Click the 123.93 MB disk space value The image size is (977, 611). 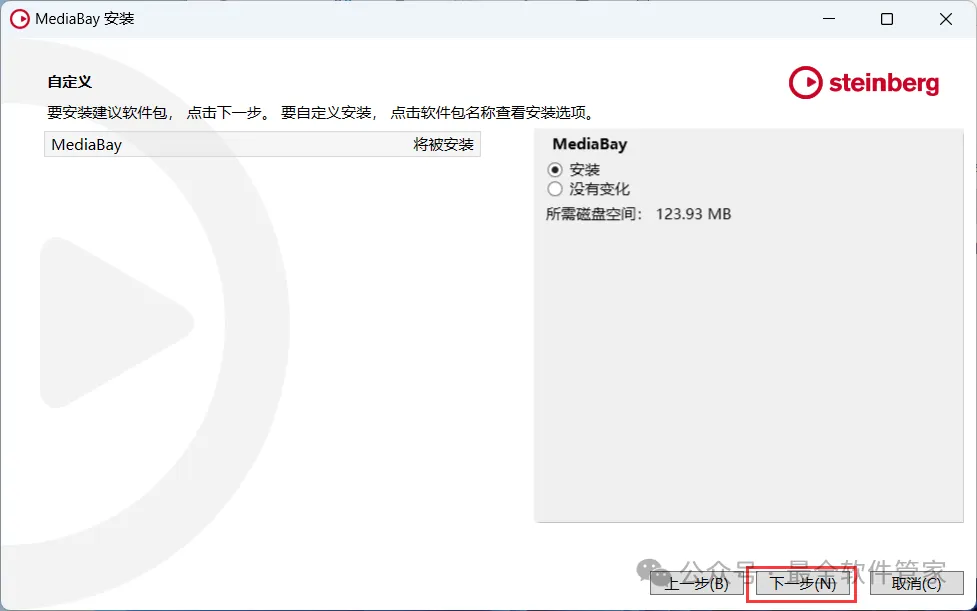693,214
